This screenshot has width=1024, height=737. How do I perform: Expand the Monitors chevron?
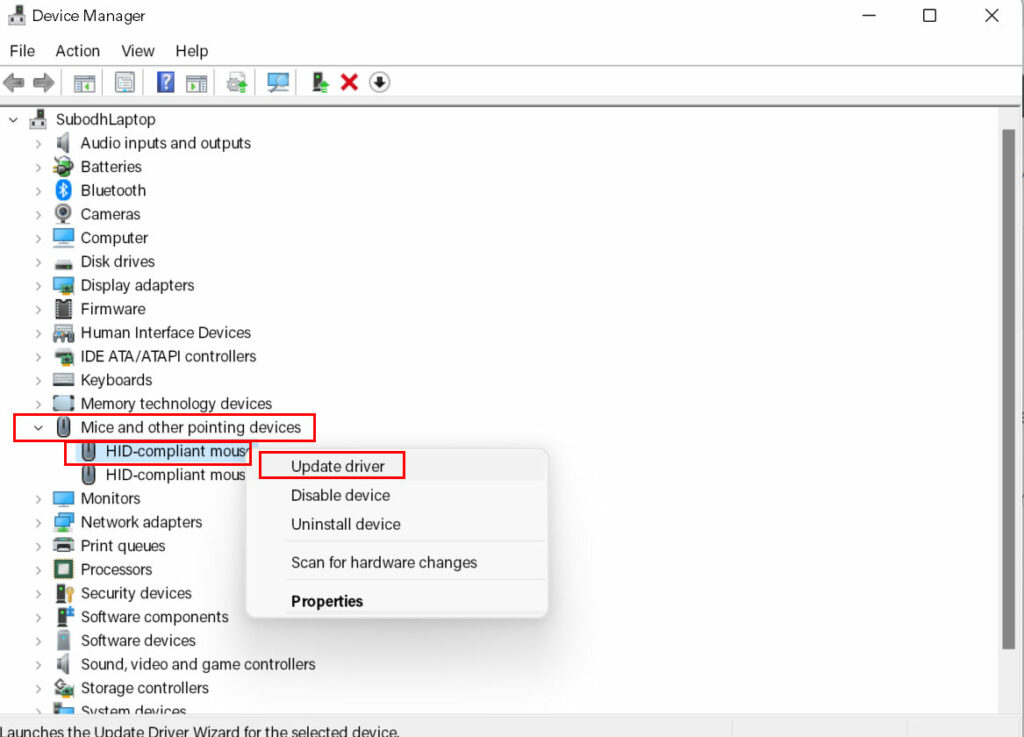(38, 499)
